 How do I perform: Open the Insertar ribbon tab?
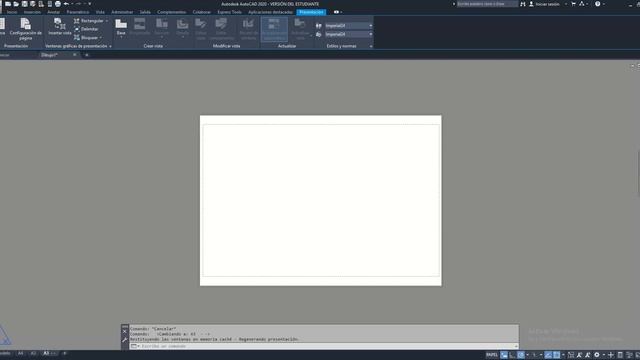(32, 12)
